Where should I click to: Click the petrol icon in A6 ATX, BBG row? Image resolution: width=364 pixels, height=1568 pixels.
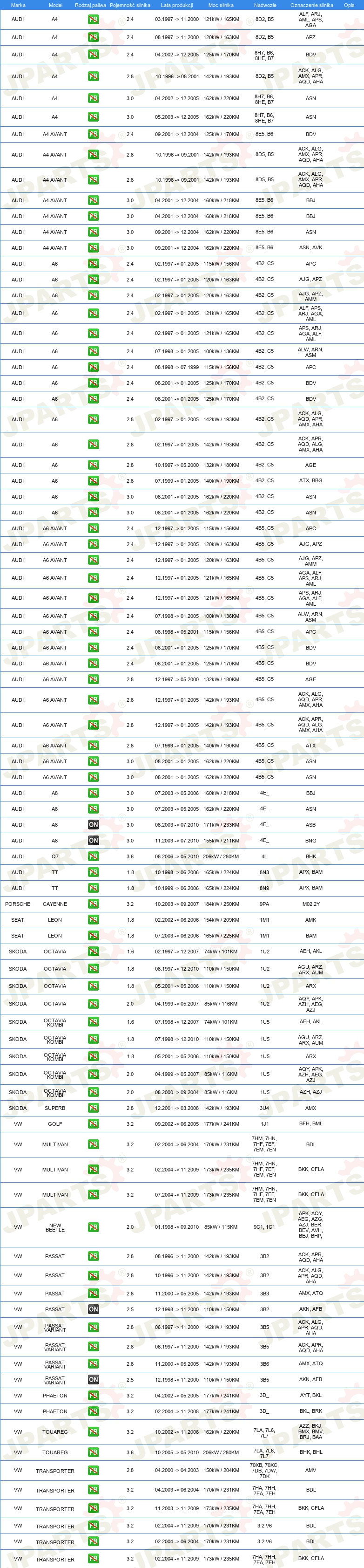(93, 481)
